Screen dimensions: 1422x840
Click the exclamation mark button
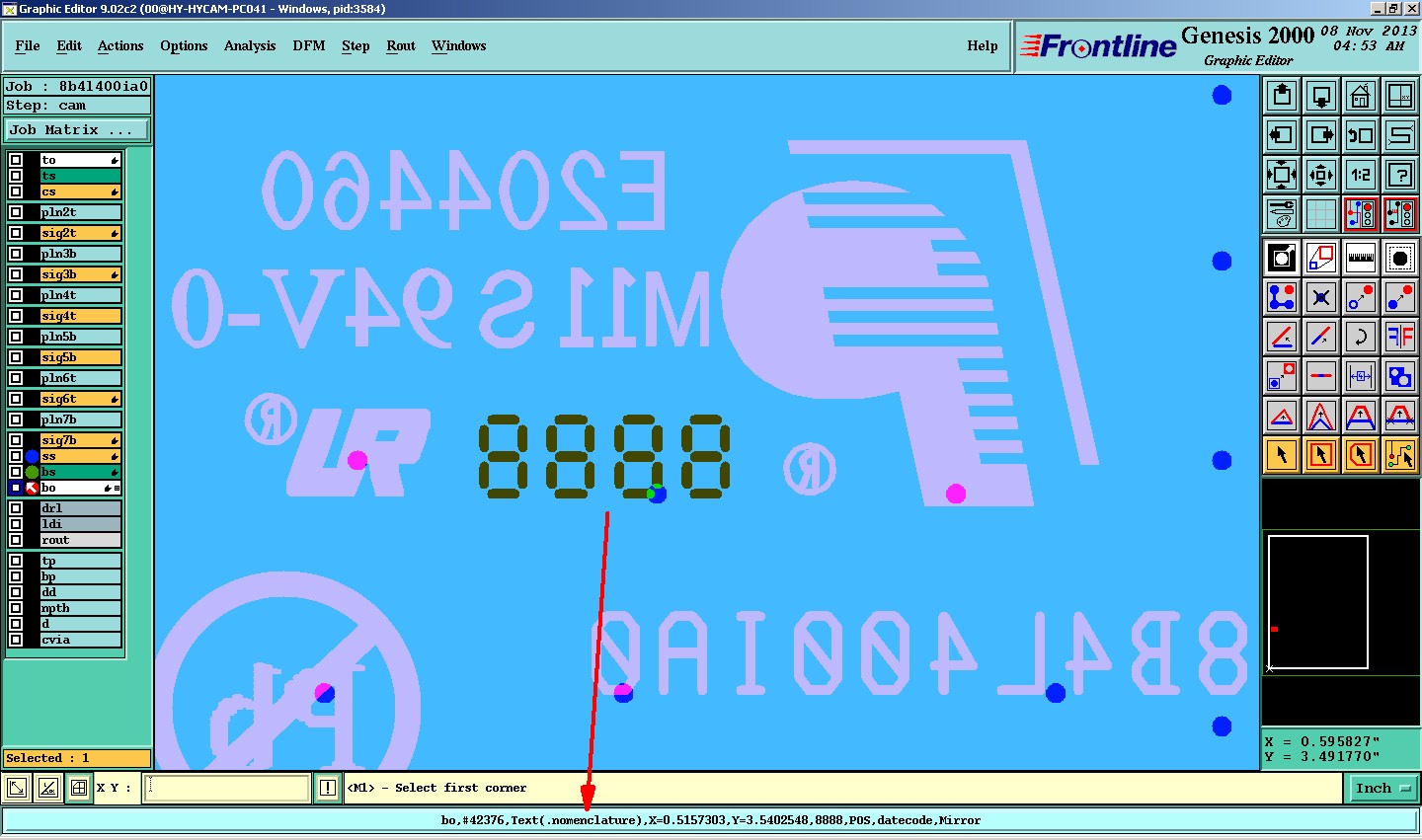tap(328, 788)
